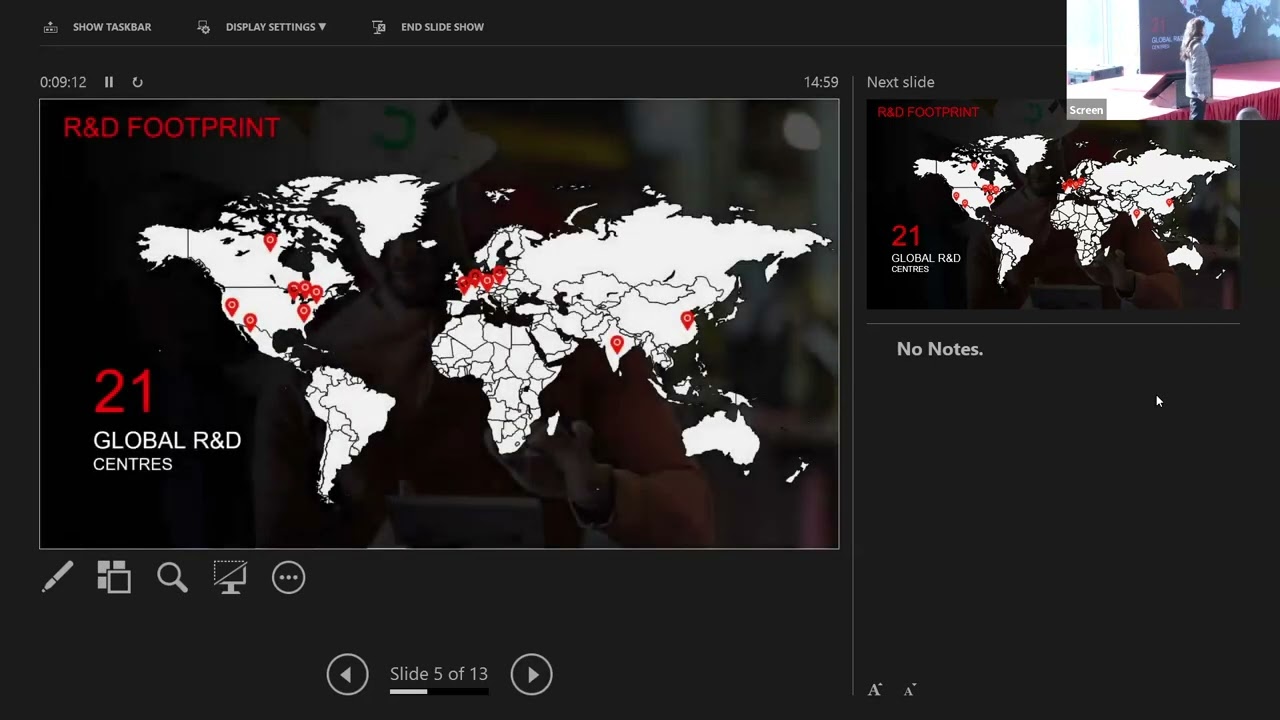Restart the presentation timer

[137, 82]
